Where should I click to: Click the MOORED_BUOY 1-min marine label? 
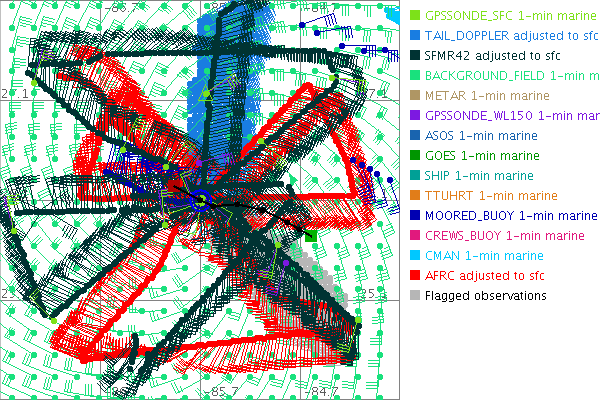point(511,216)
